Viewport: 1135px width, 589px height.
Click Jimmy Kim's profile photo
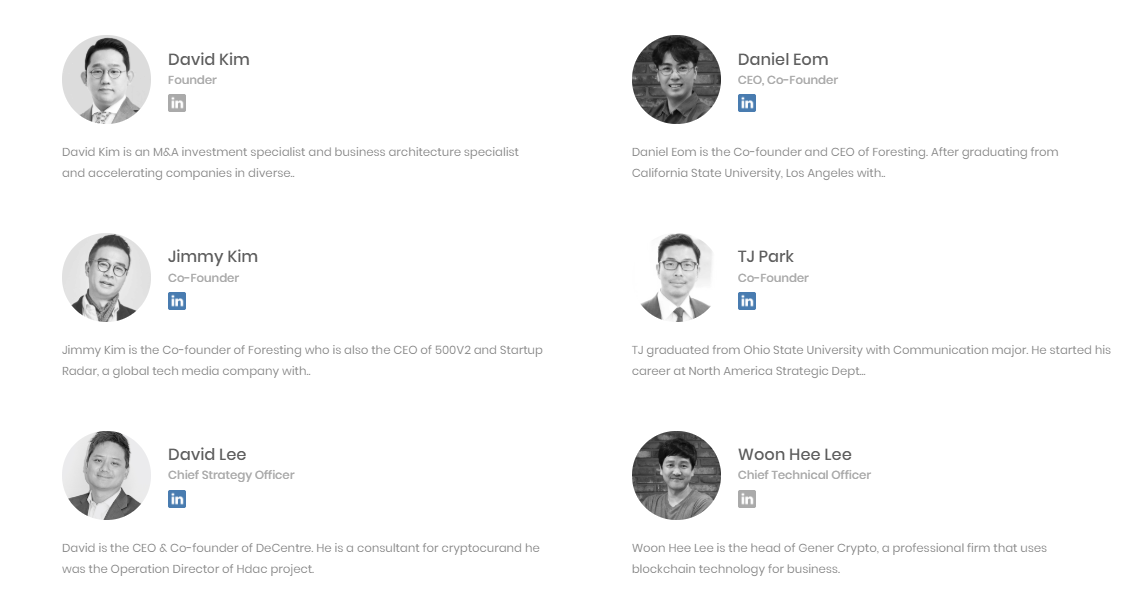point(106,277)
